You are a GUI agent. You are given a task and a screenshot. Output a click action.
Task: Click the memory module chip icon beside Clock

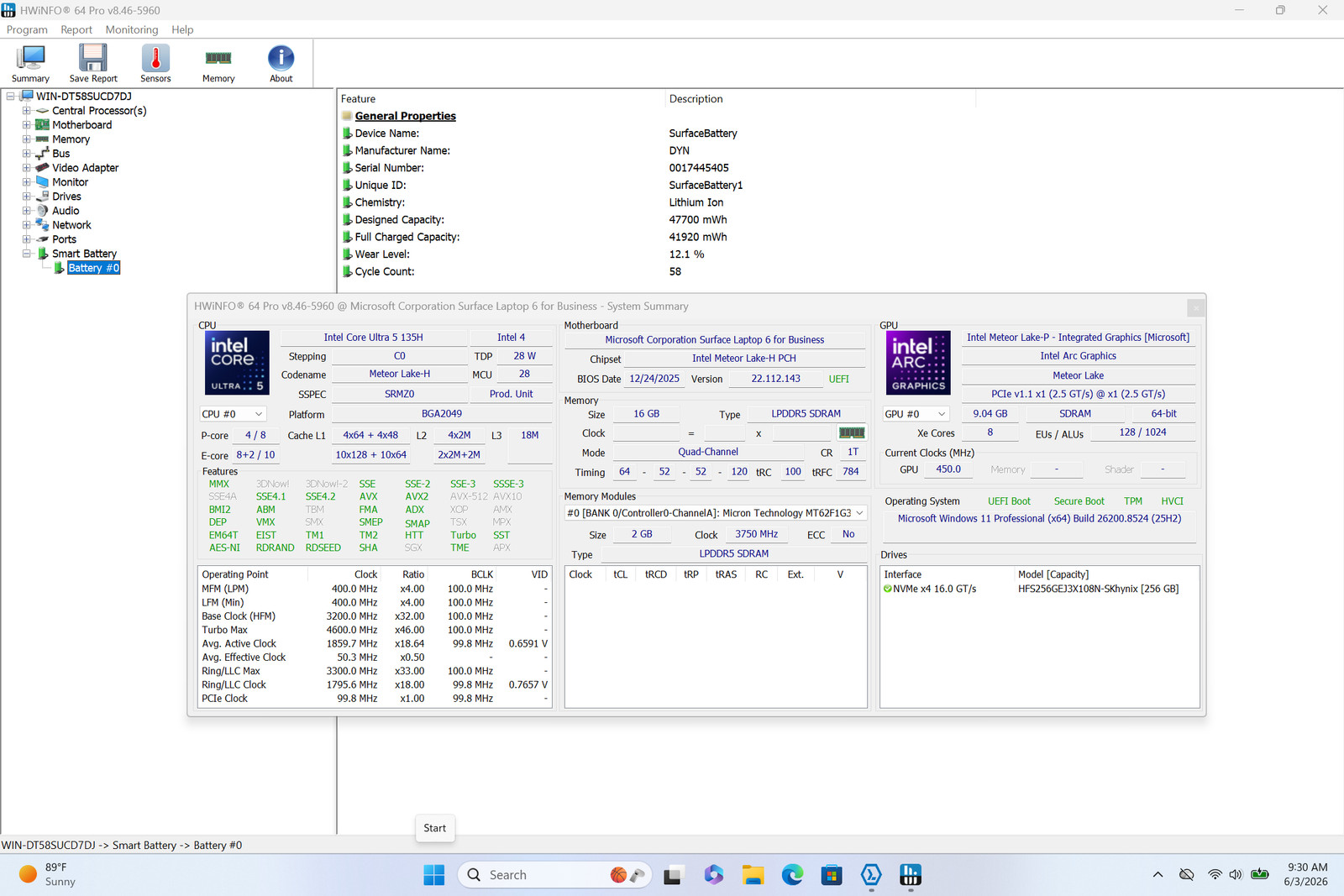(852, 433)
